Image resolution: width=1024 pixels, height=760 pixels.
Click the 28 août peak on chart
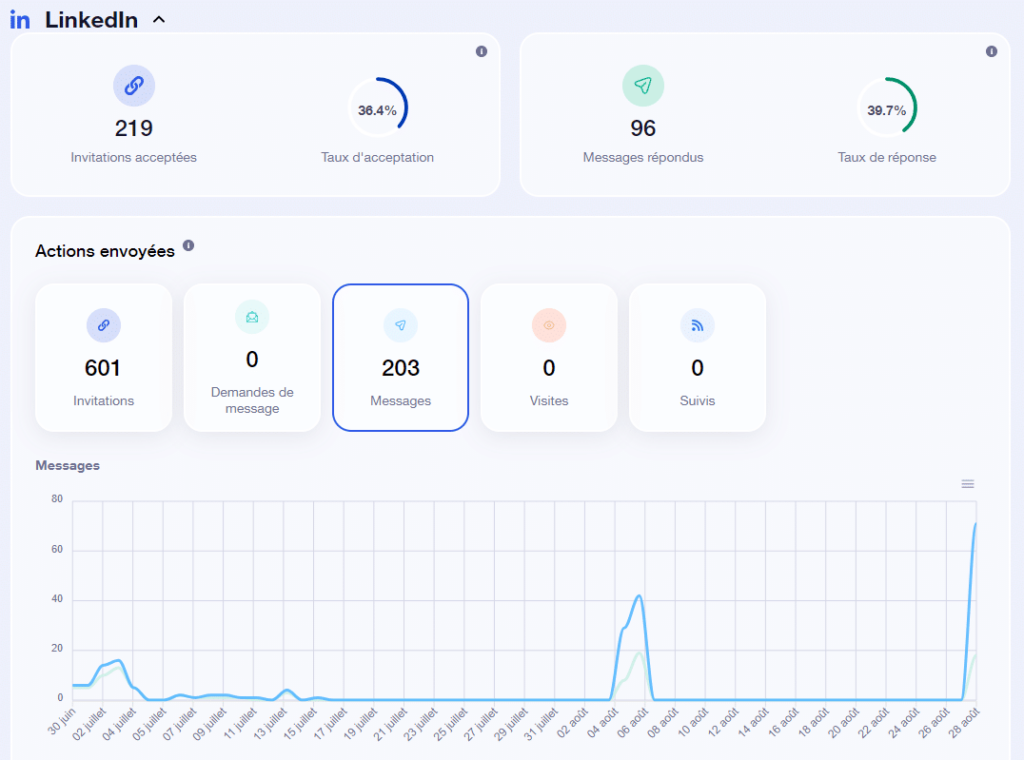click(x=975, y=524)
